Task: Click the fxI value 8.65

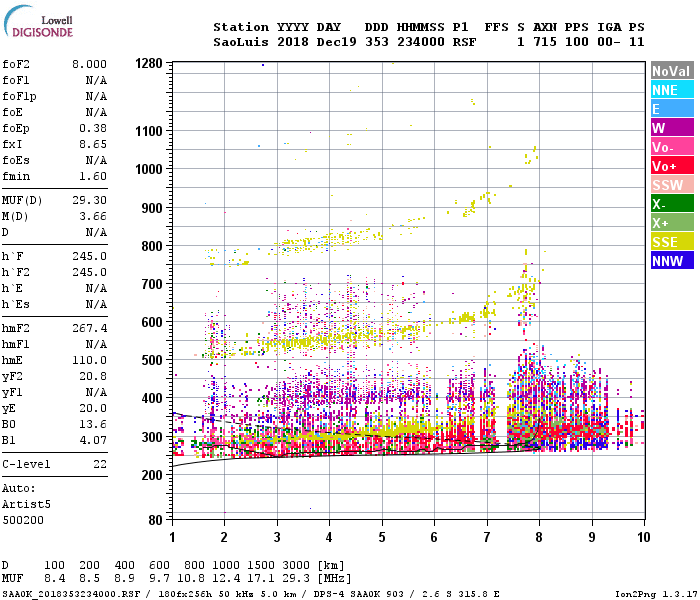Action: (x=93, y=144)
